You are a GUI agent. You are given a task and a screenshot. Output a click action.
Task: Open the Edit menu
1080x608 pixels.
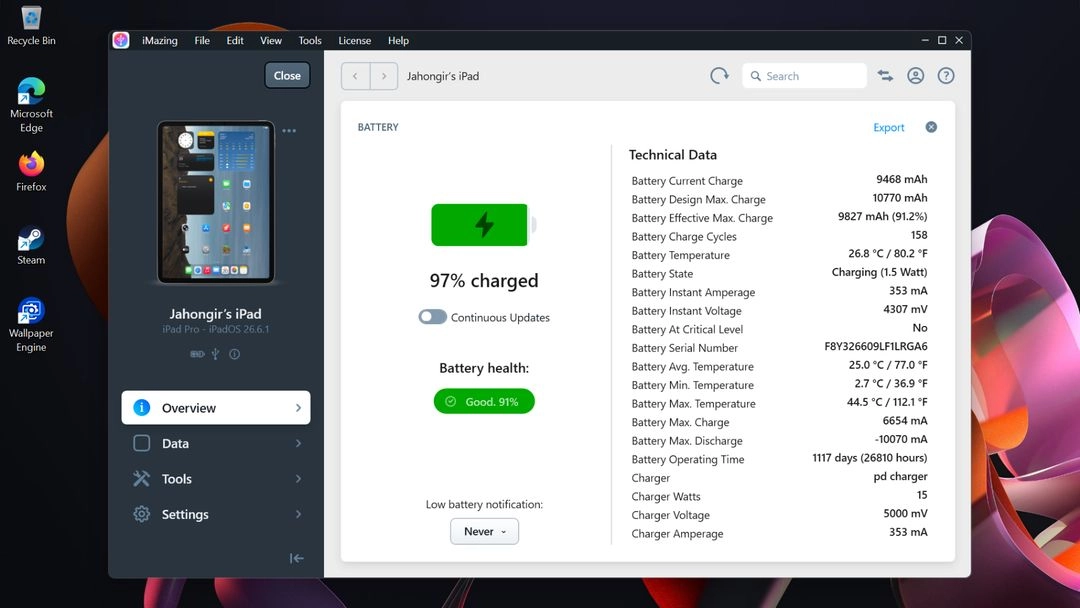235,41
